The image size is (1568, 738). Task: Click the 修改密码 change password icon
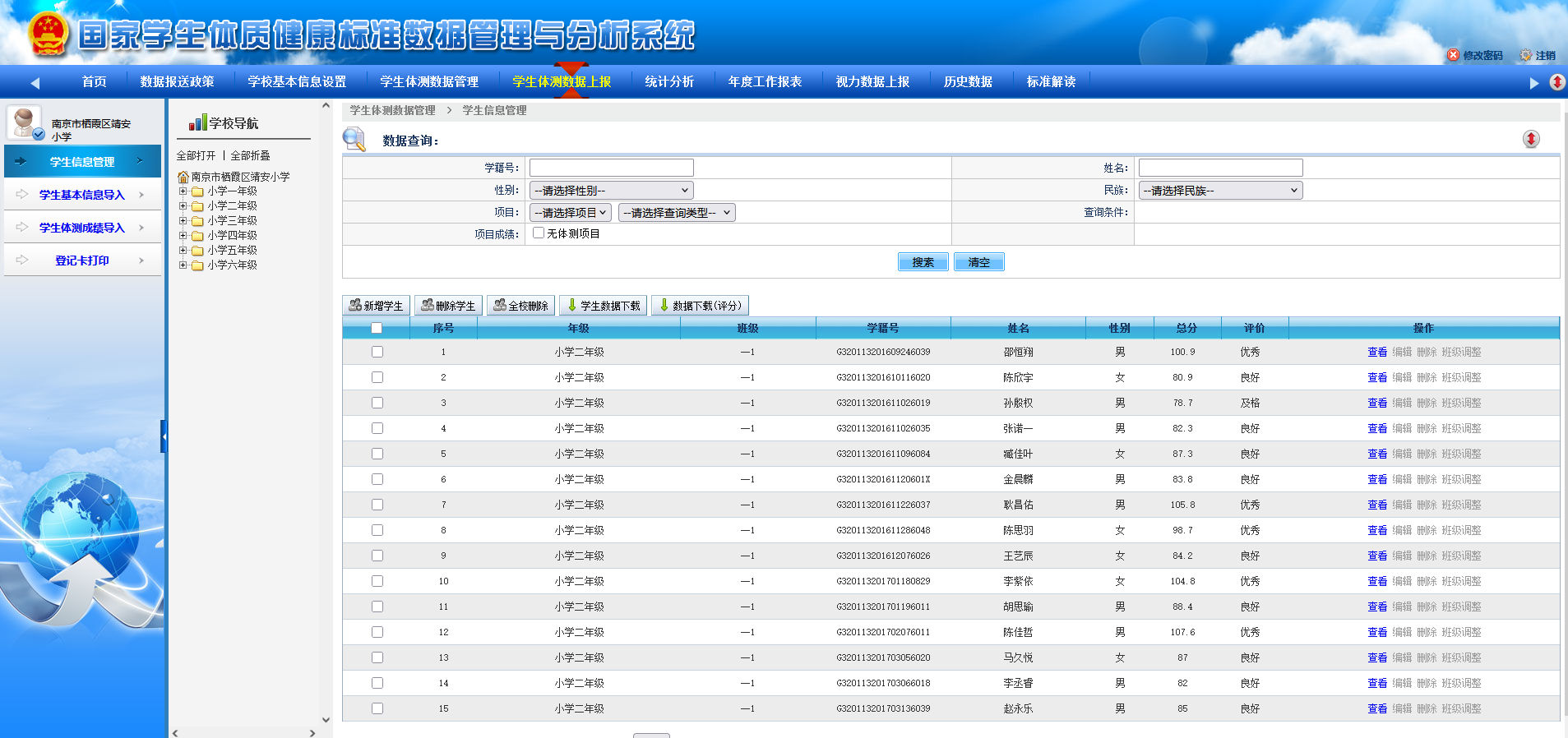click(x=1453, y=55)
